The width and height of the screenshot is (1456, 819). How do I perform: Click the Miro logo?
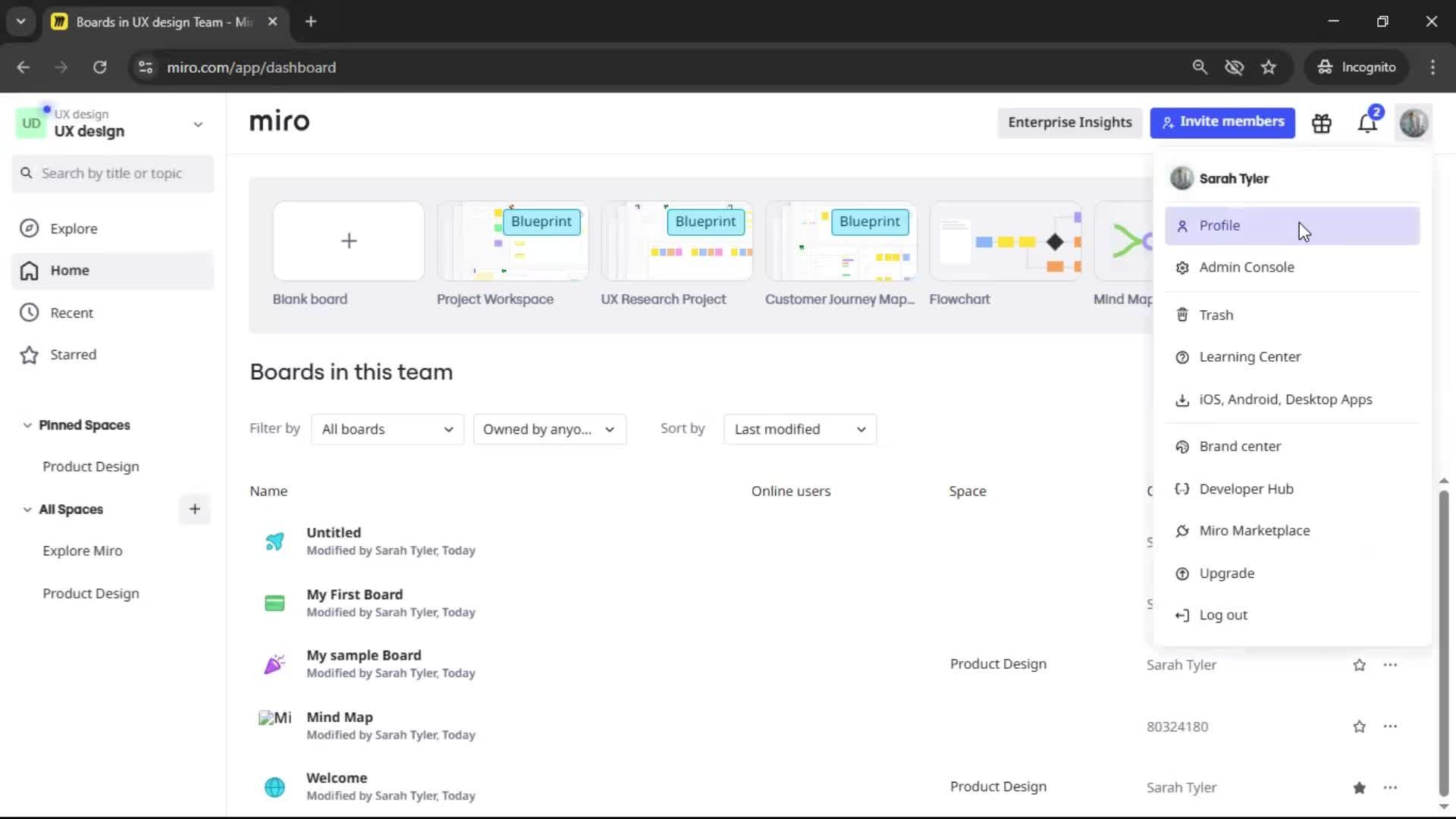(x=279, y=121)
